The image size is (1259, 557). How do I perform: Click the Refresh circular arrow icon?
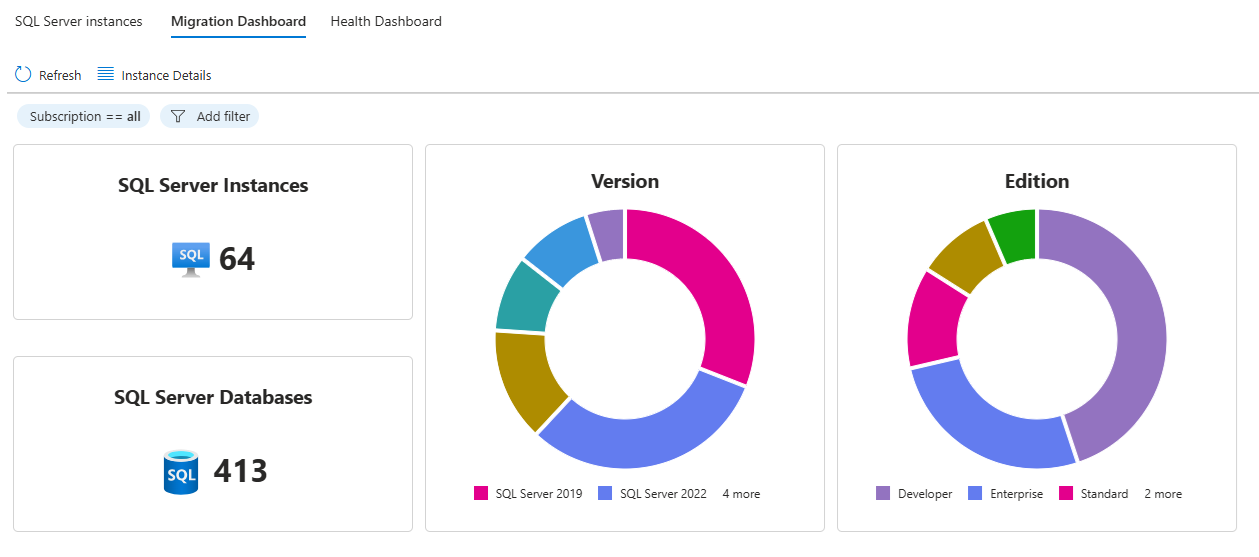24,75
